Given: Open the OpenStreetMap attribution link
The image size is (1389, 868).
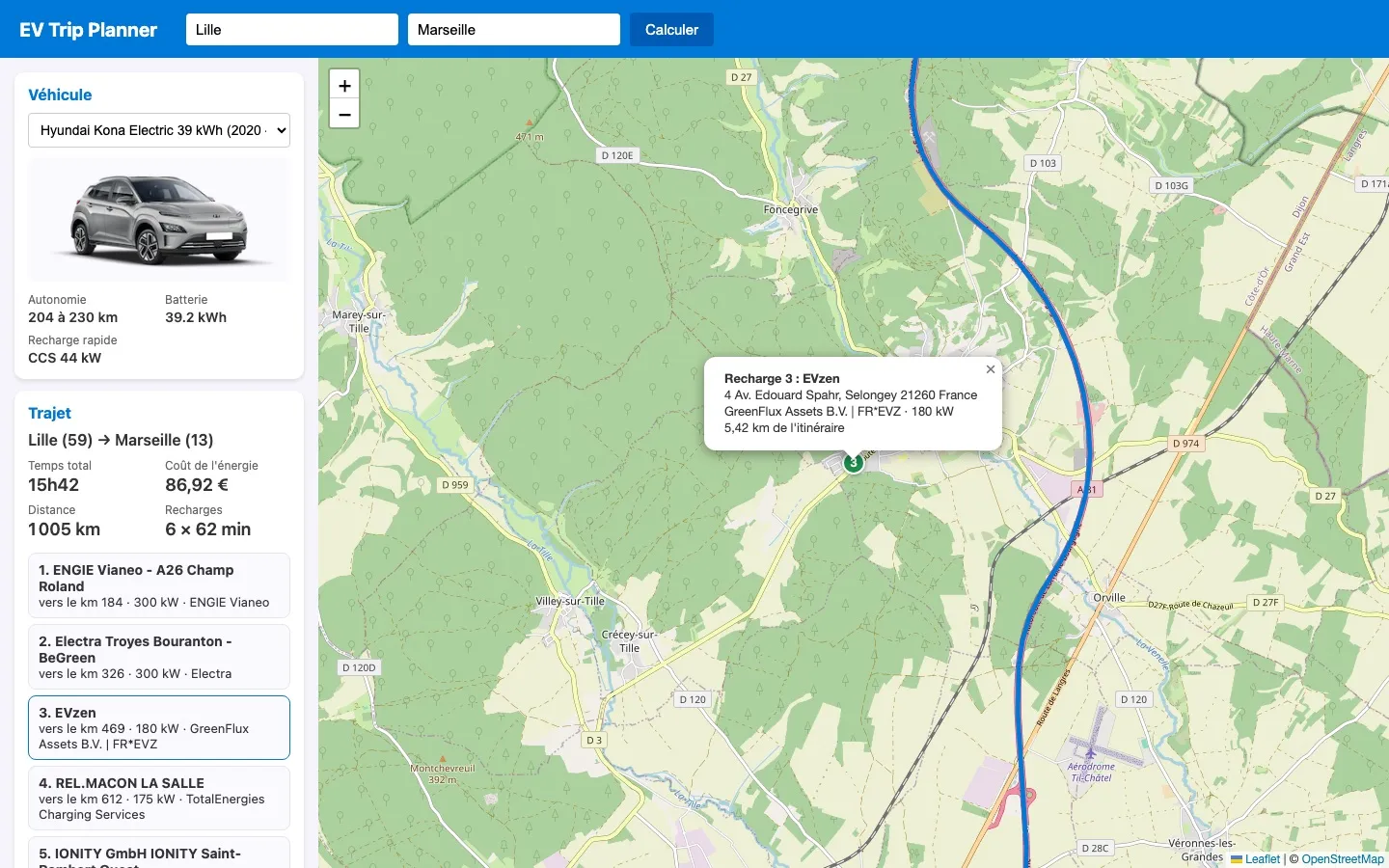Looking at the screenshot, I should 1343,859.
